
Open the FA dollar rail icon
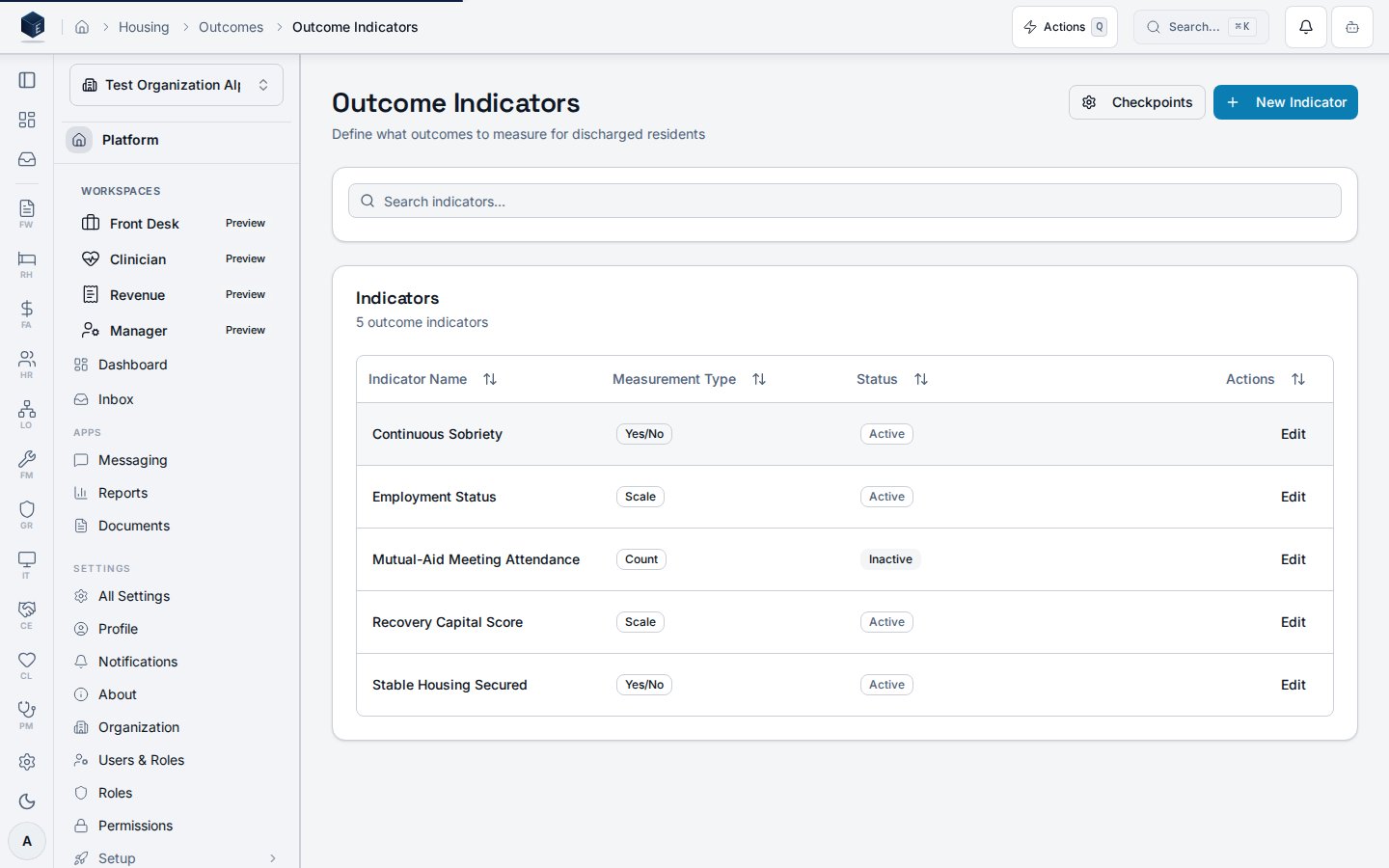27,313
